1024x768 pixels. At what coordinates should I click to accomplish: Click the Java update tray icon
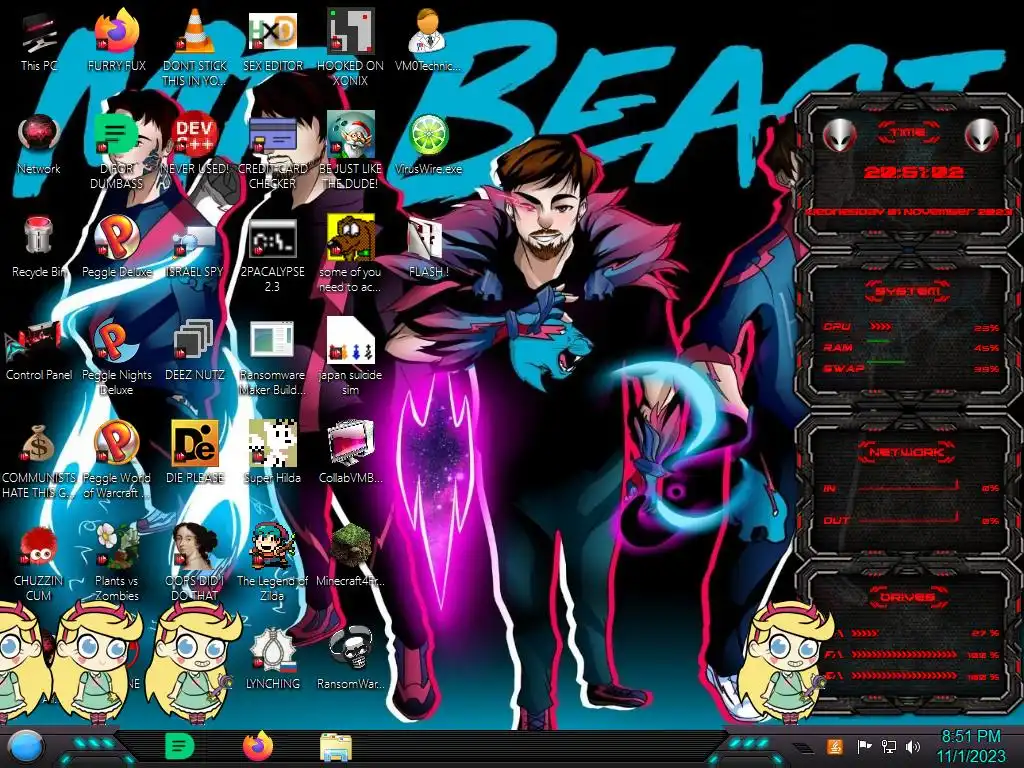click(835, 746)
